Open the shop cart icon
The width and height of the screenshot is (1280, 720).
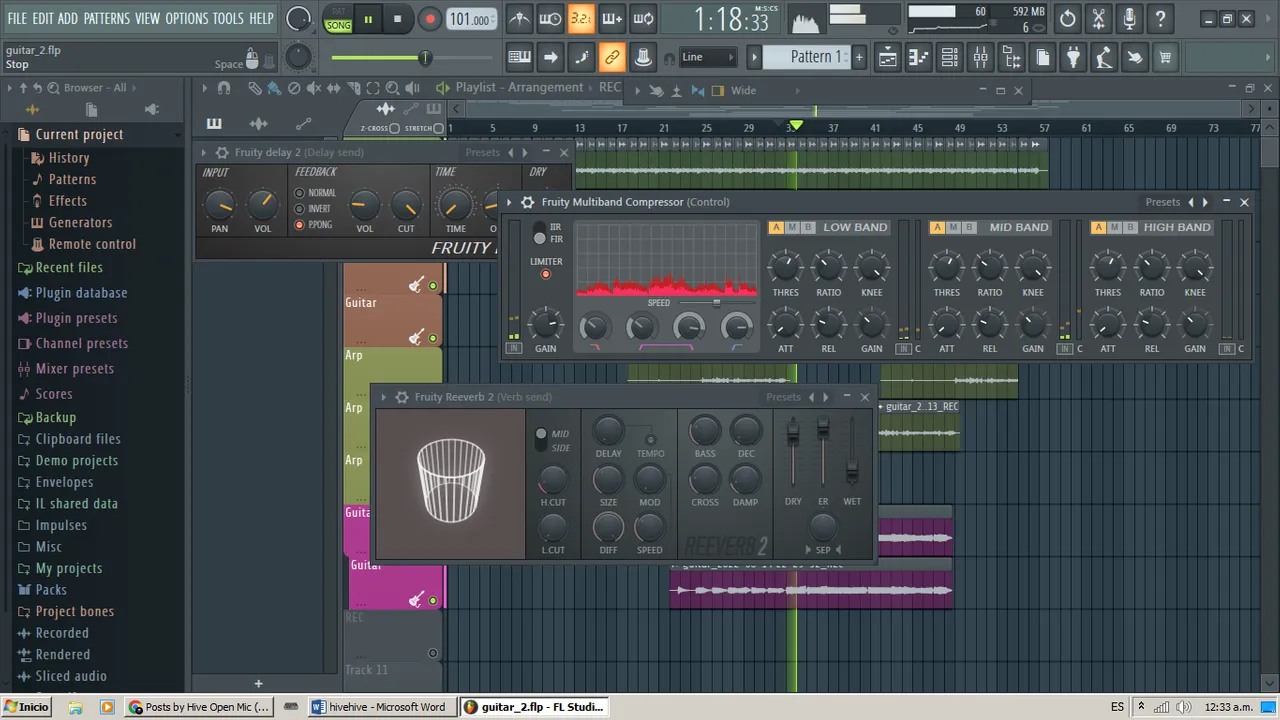[1165, 57]
